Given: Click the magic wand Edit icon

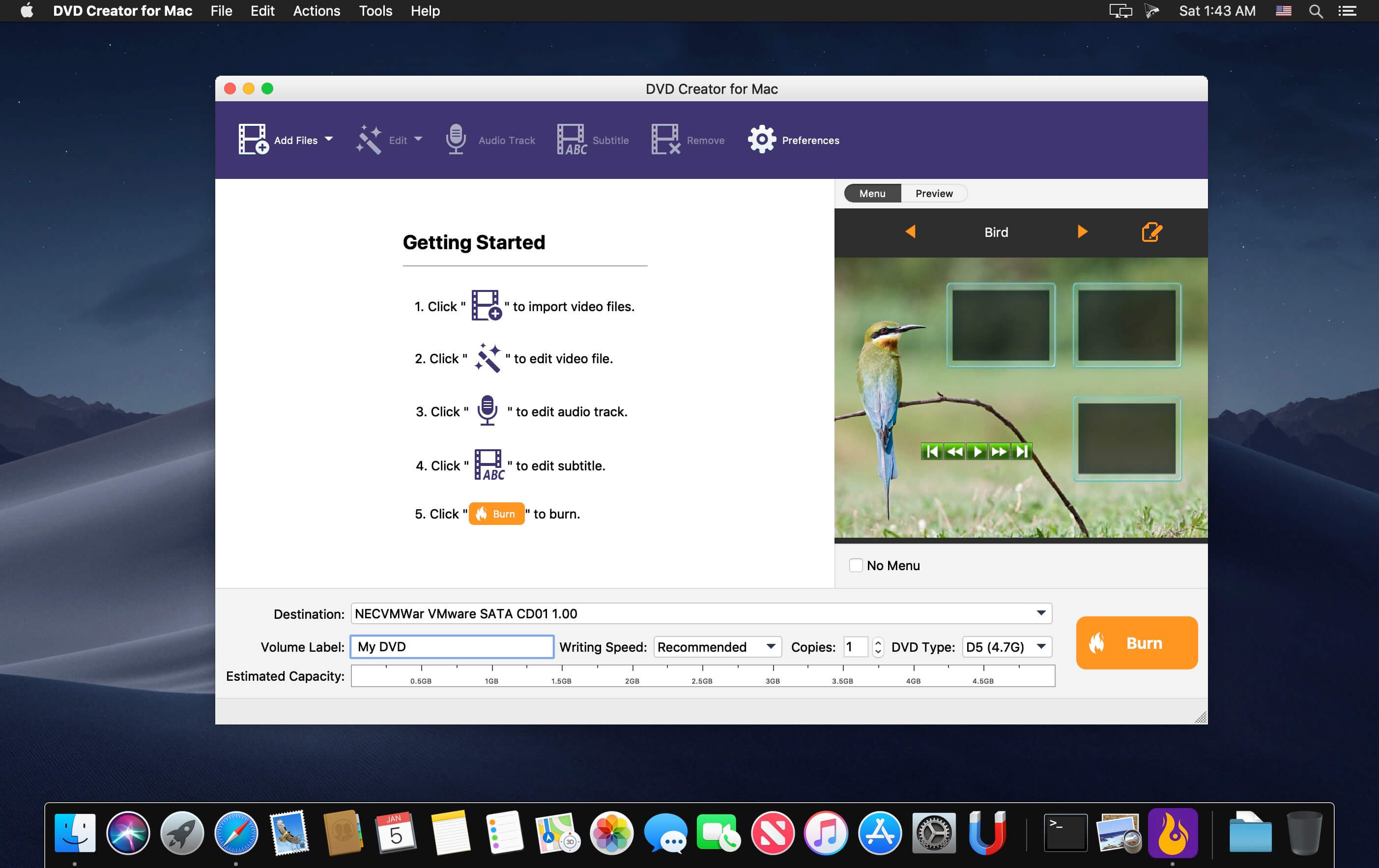Looking at the screenshot, I should tap(369, 139).
